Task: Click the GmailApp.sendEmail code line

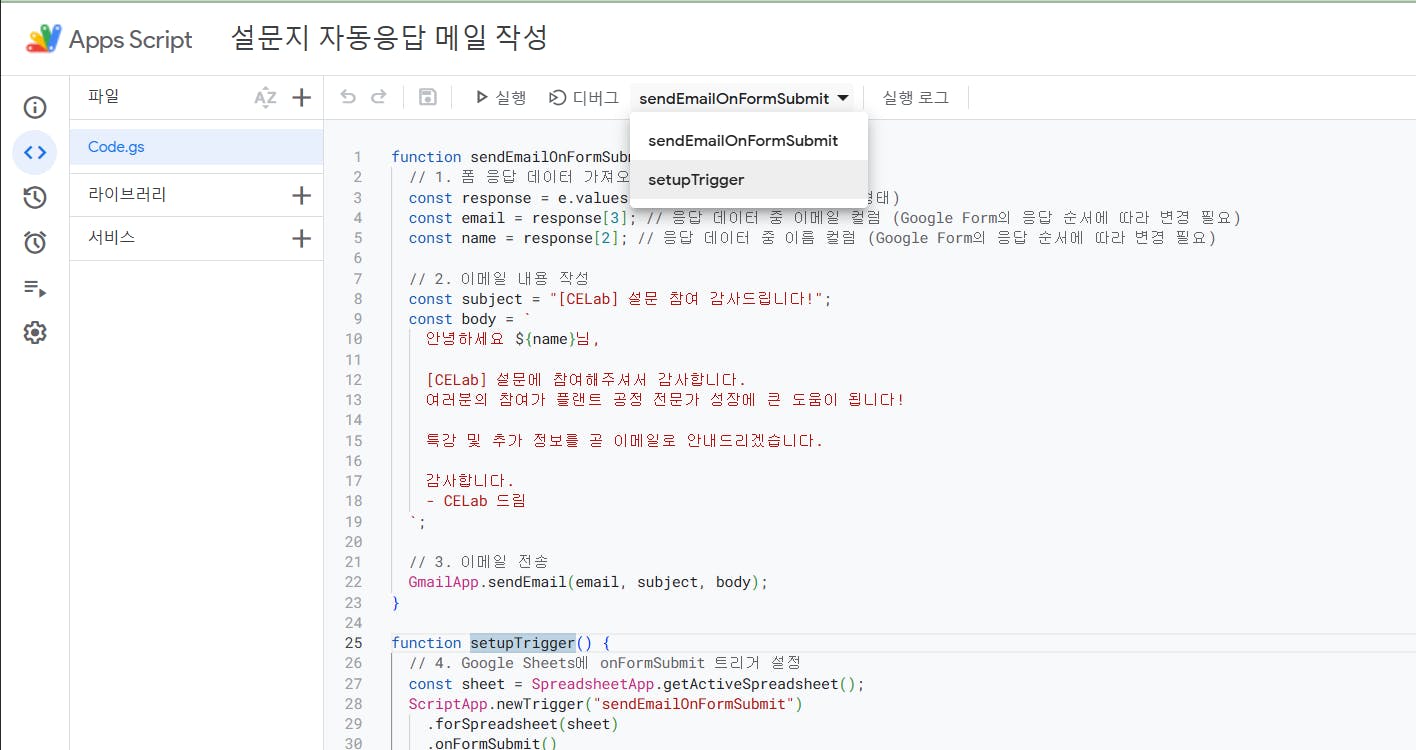Action: (x=588, y=582)
